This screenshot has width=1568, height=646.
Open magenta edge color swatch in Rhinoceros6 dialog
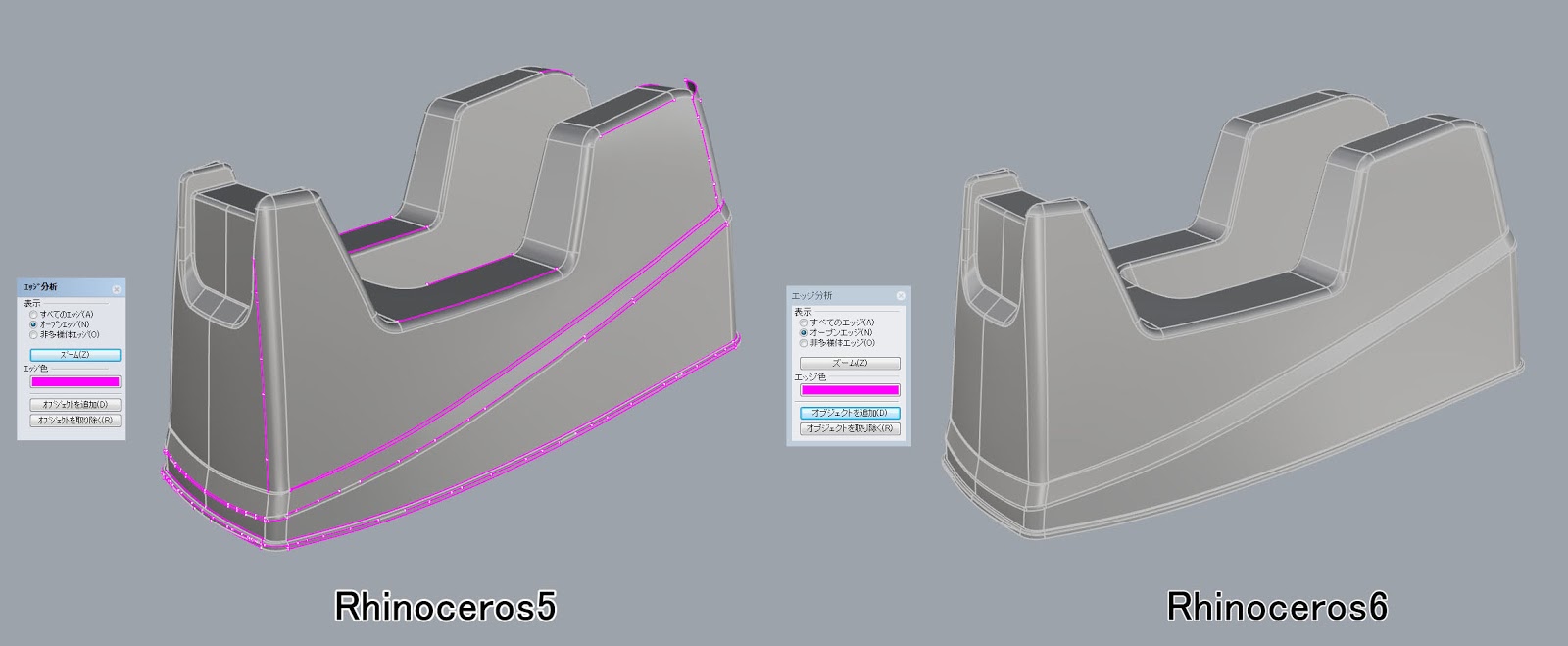click(850, 390)
